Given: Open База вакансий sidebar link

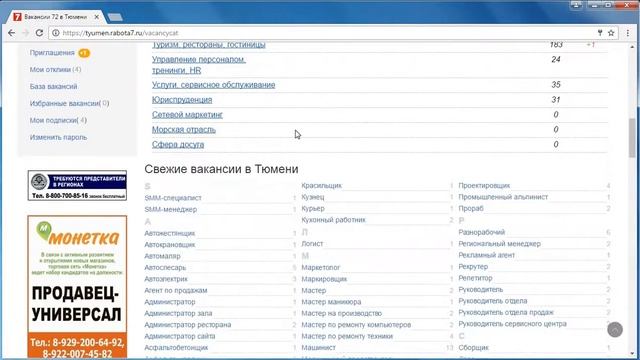Looking at the screenshot, I should pyautogui.click(x=53, y=87).
